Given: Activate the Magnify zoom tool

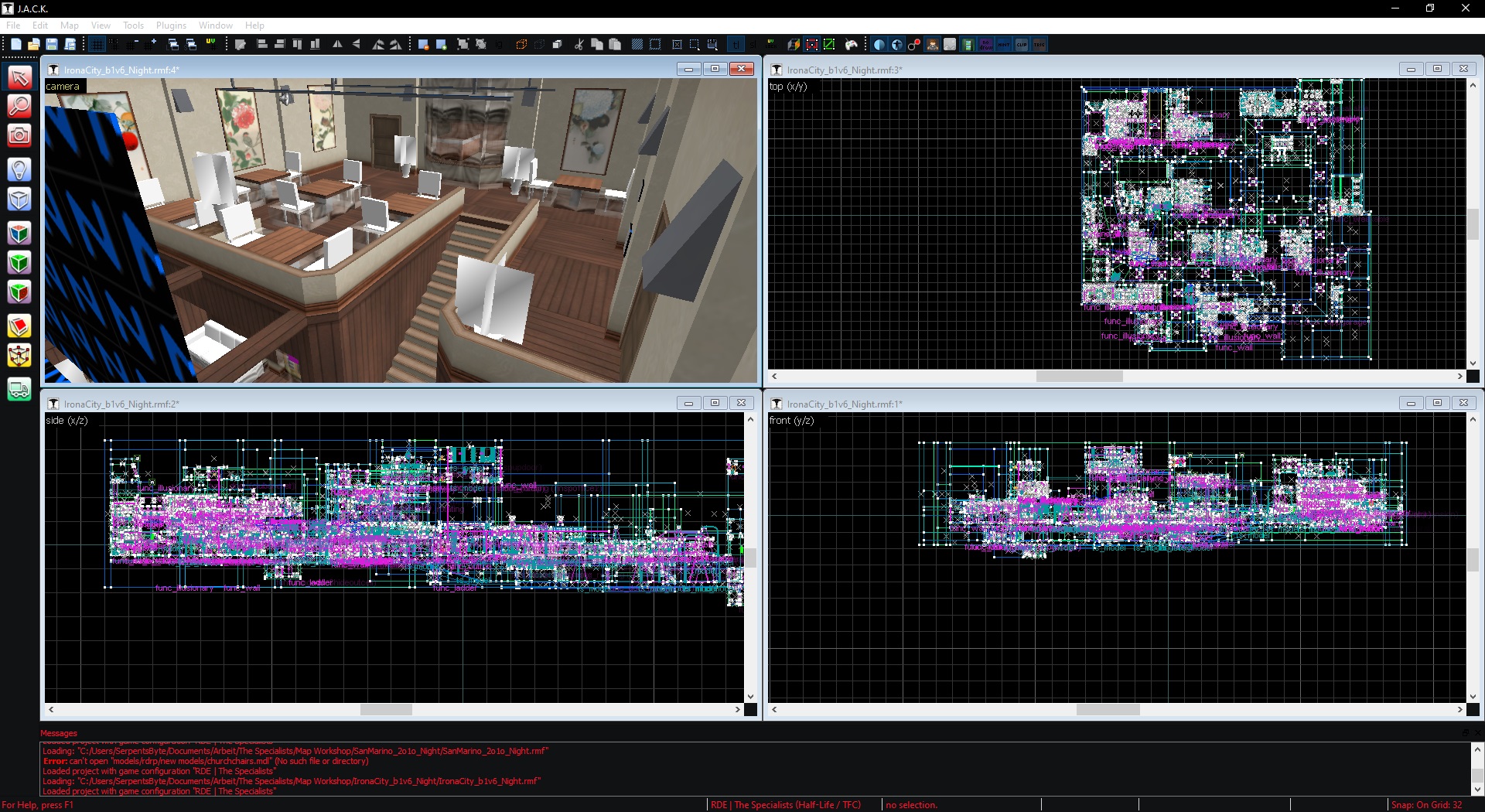Looking at the screenshot, I should point(19,106).
